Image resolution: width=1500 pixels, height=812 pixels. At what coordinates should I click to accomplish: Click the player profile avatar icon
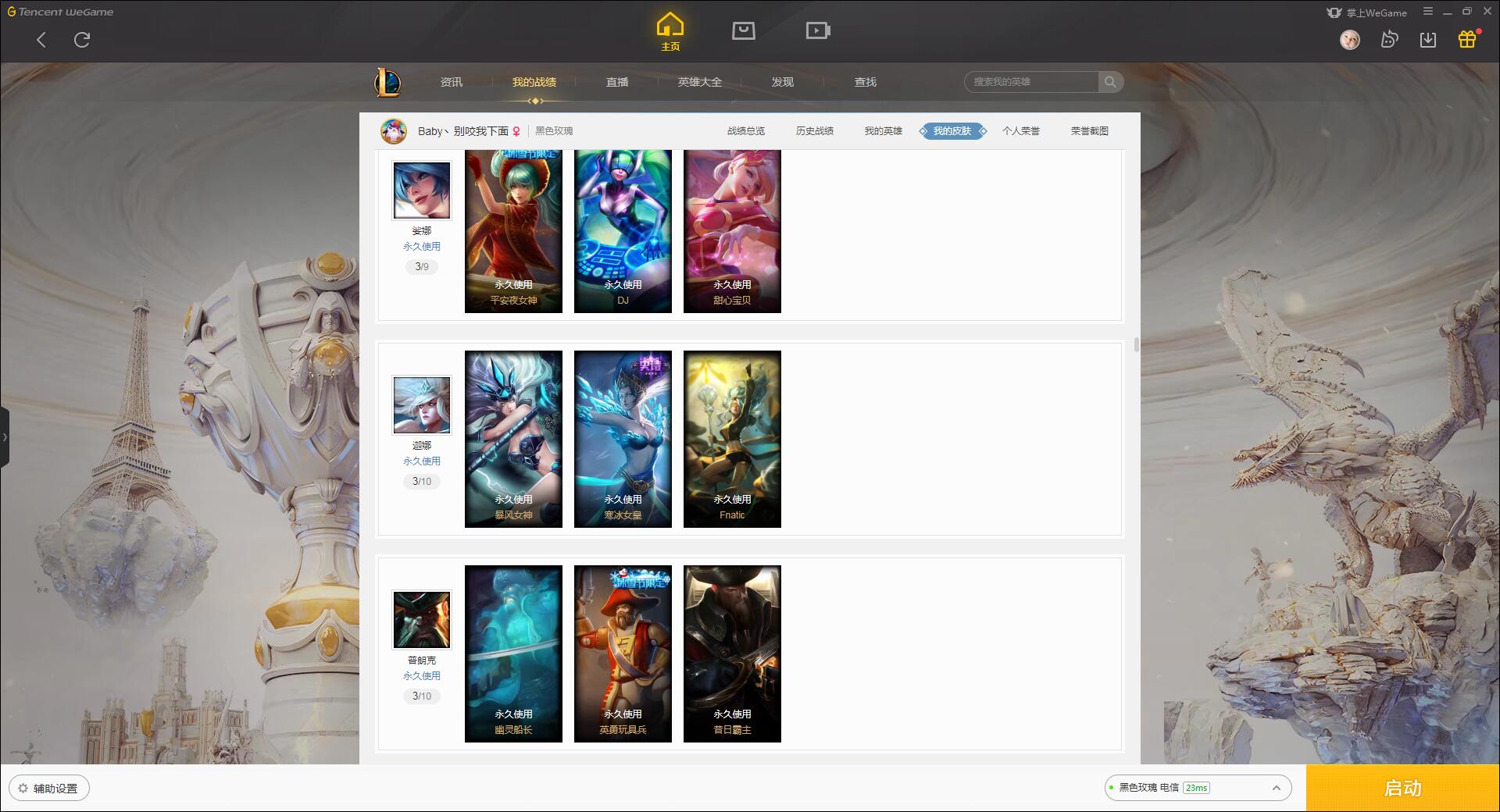394,131
